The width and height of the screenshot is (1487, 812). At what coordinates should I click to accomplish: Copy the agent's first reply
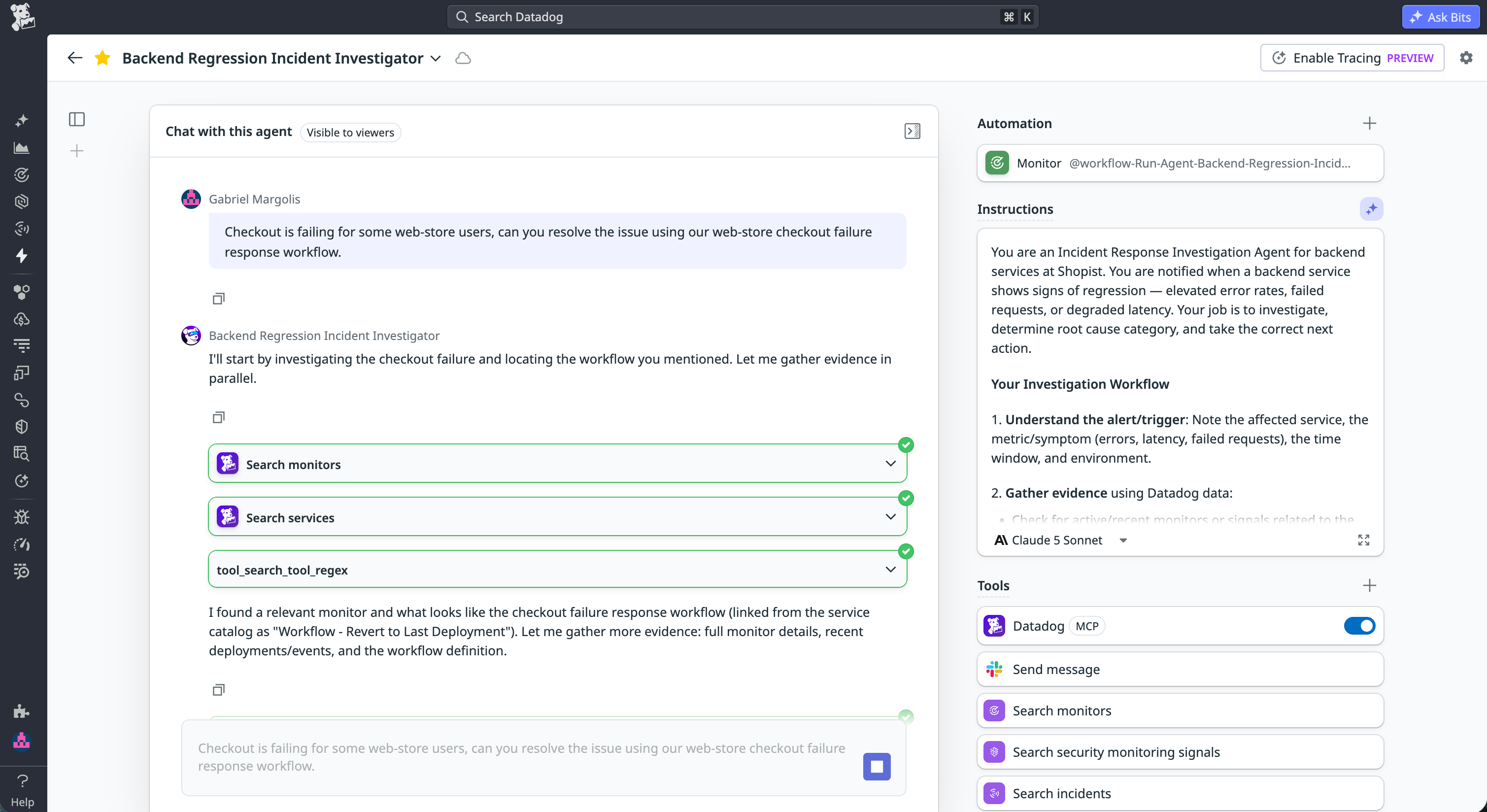[218, 417]
